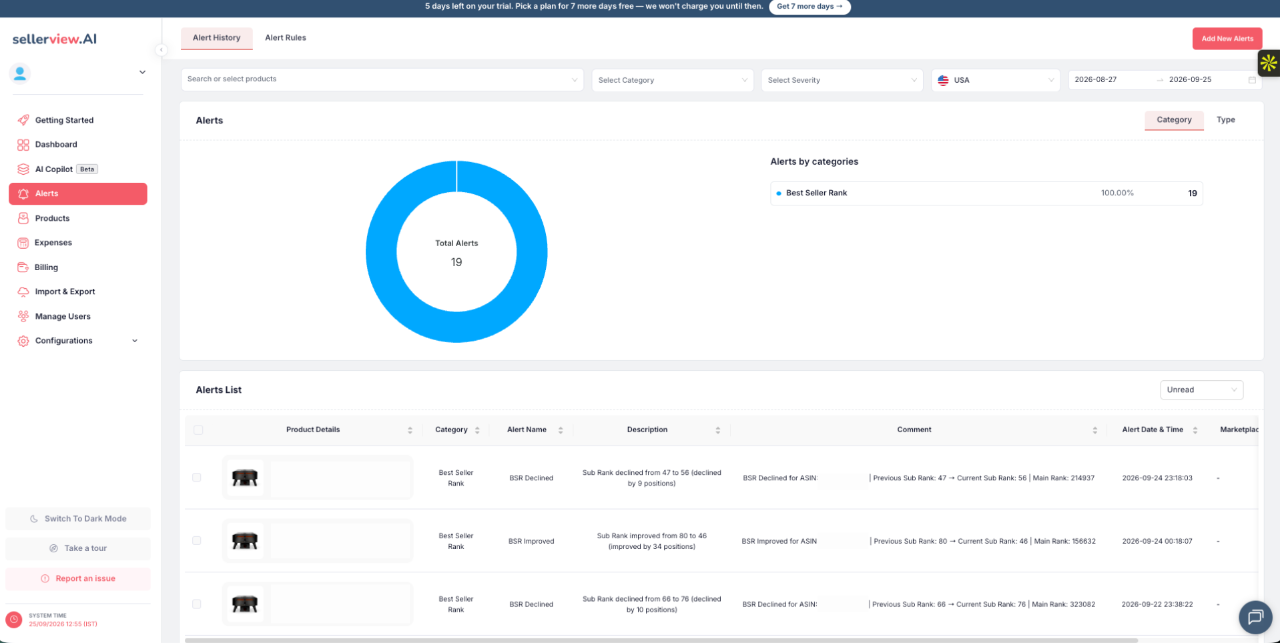1280x643 pixels.
Task: Click the sellerview.AI logo
Action: pos(55,39)
